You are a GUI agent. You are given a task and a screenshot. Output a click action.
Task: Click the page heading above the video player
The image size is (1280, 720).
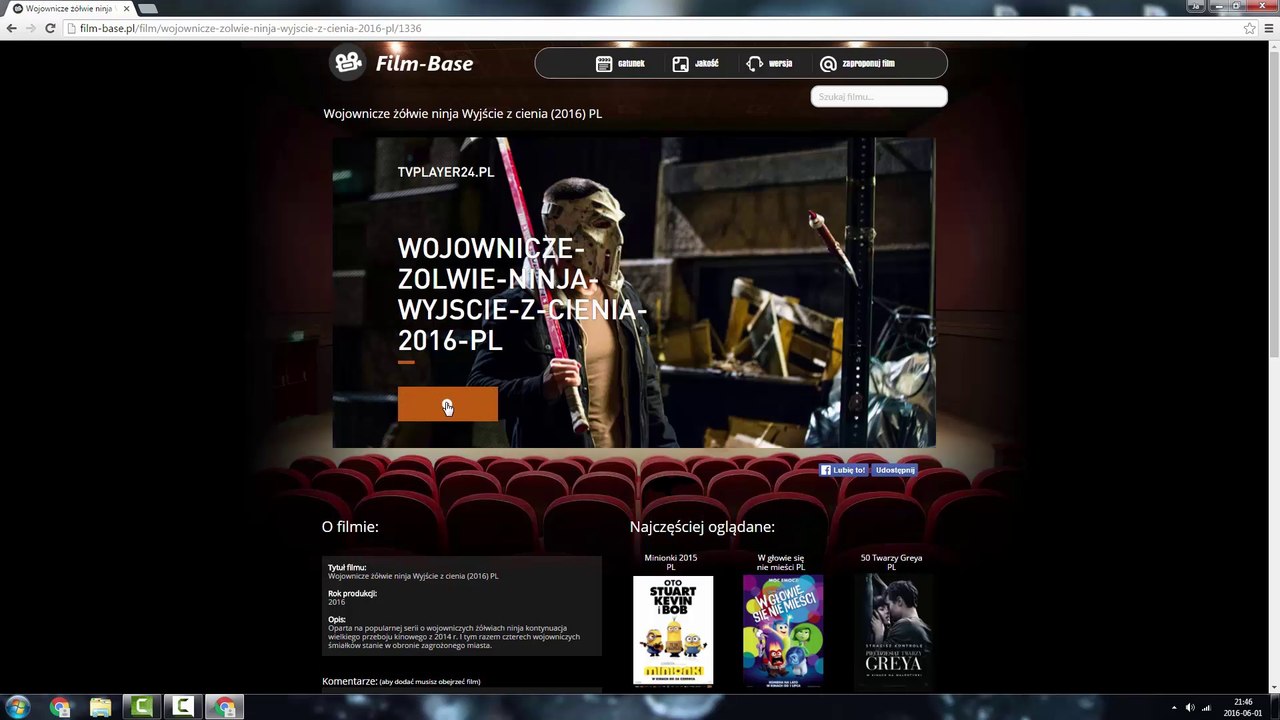462,113
